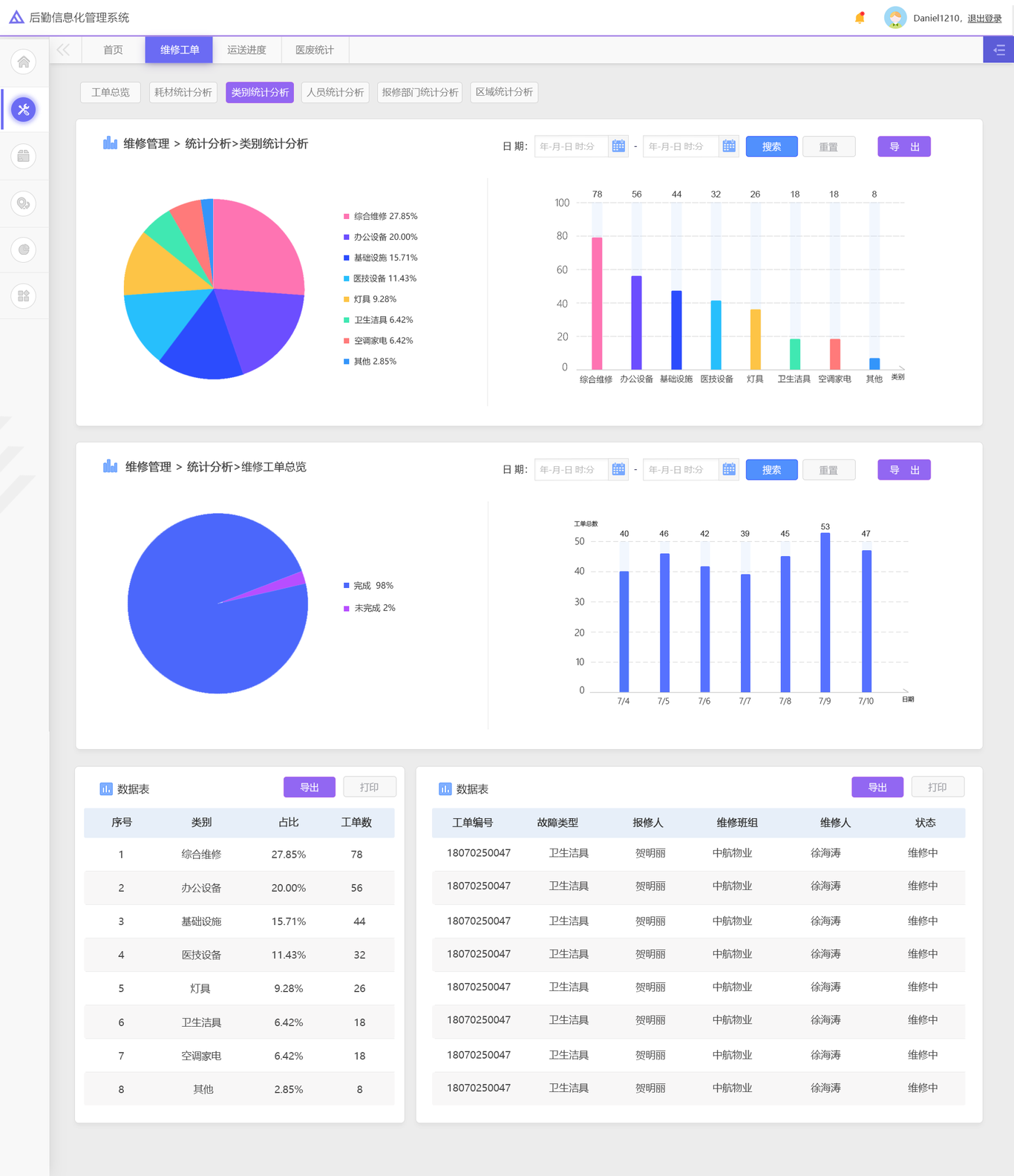1014x1176 pixels.
Task: Open the grid modules sidebar icon
Action: [x=24, y=296]
